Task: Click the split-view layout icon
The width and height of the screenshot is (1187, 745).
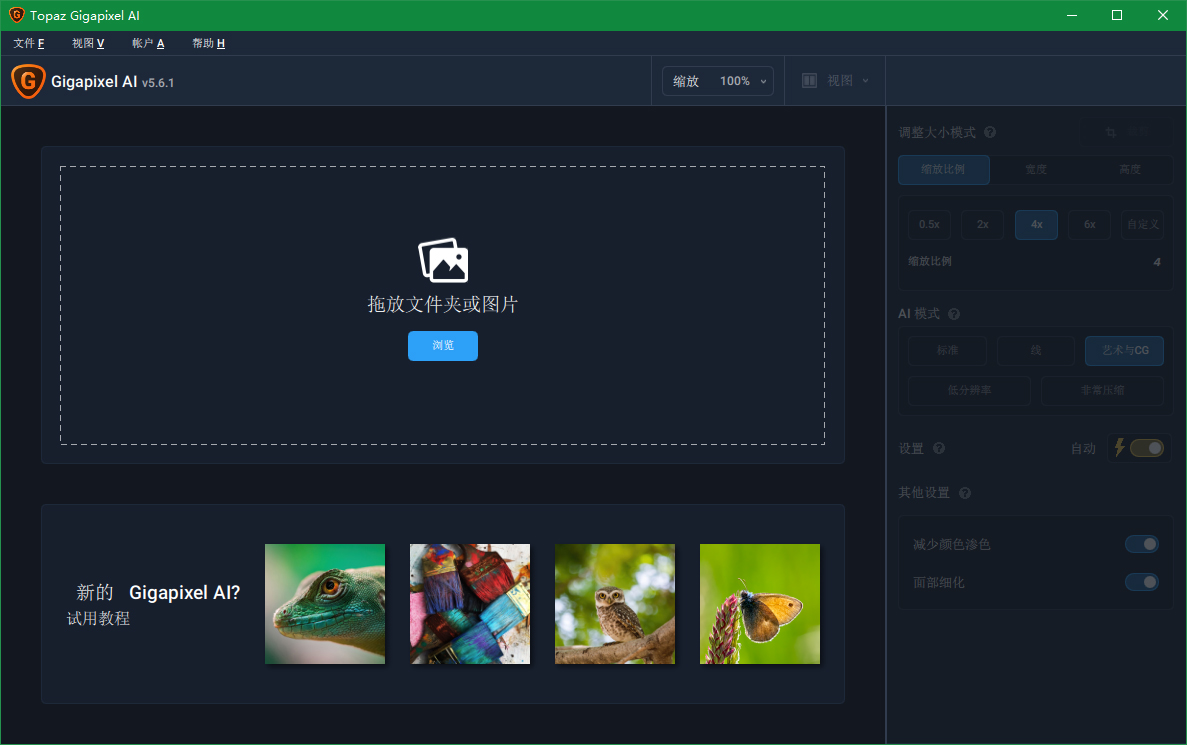Action: point(809,80)
